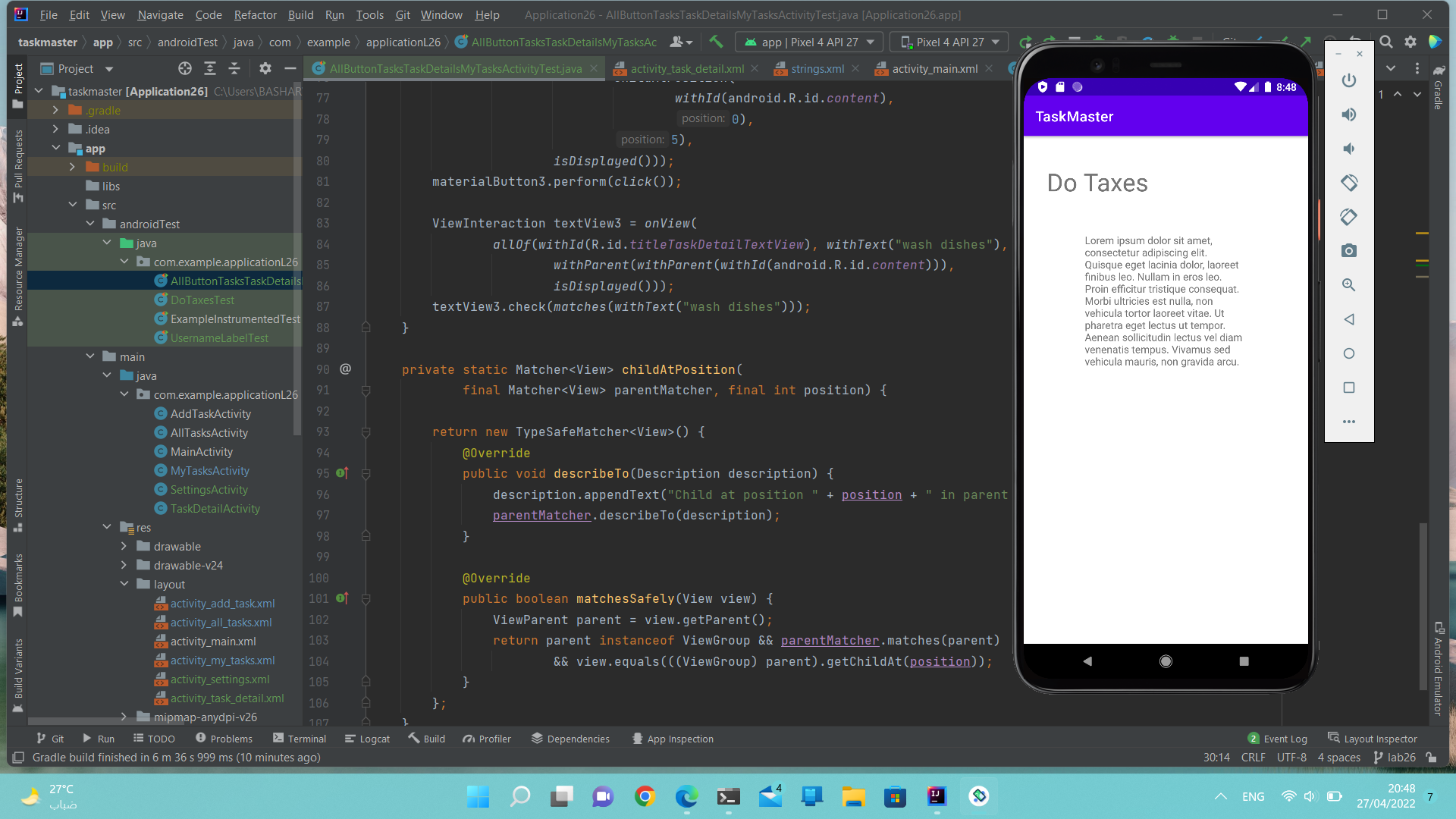Open the Logcat tool window
This screenshot has height=819, width=1456.
tap(367, 739)
